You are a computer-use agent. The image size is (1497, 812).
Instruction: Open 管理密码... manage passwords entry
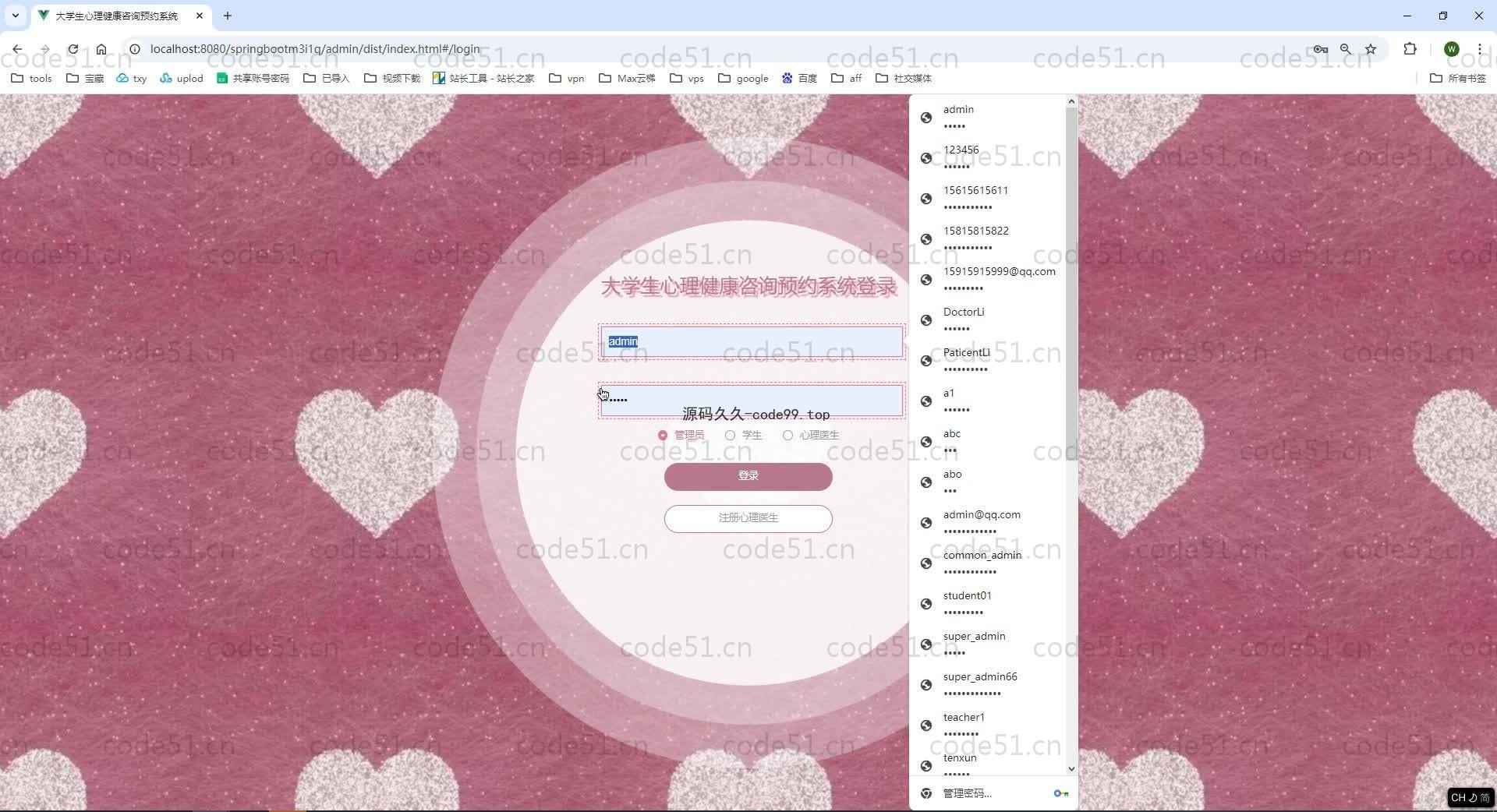tap(993, 793)
